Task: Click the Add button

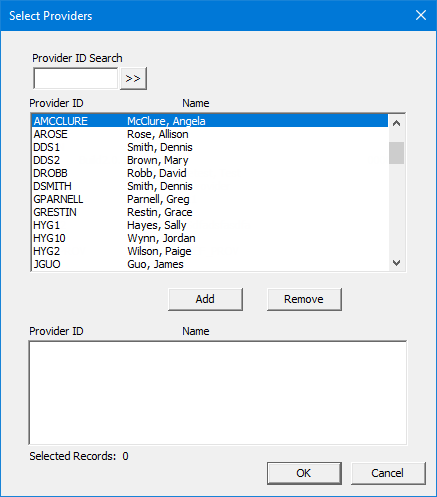Action: (205, 299)
